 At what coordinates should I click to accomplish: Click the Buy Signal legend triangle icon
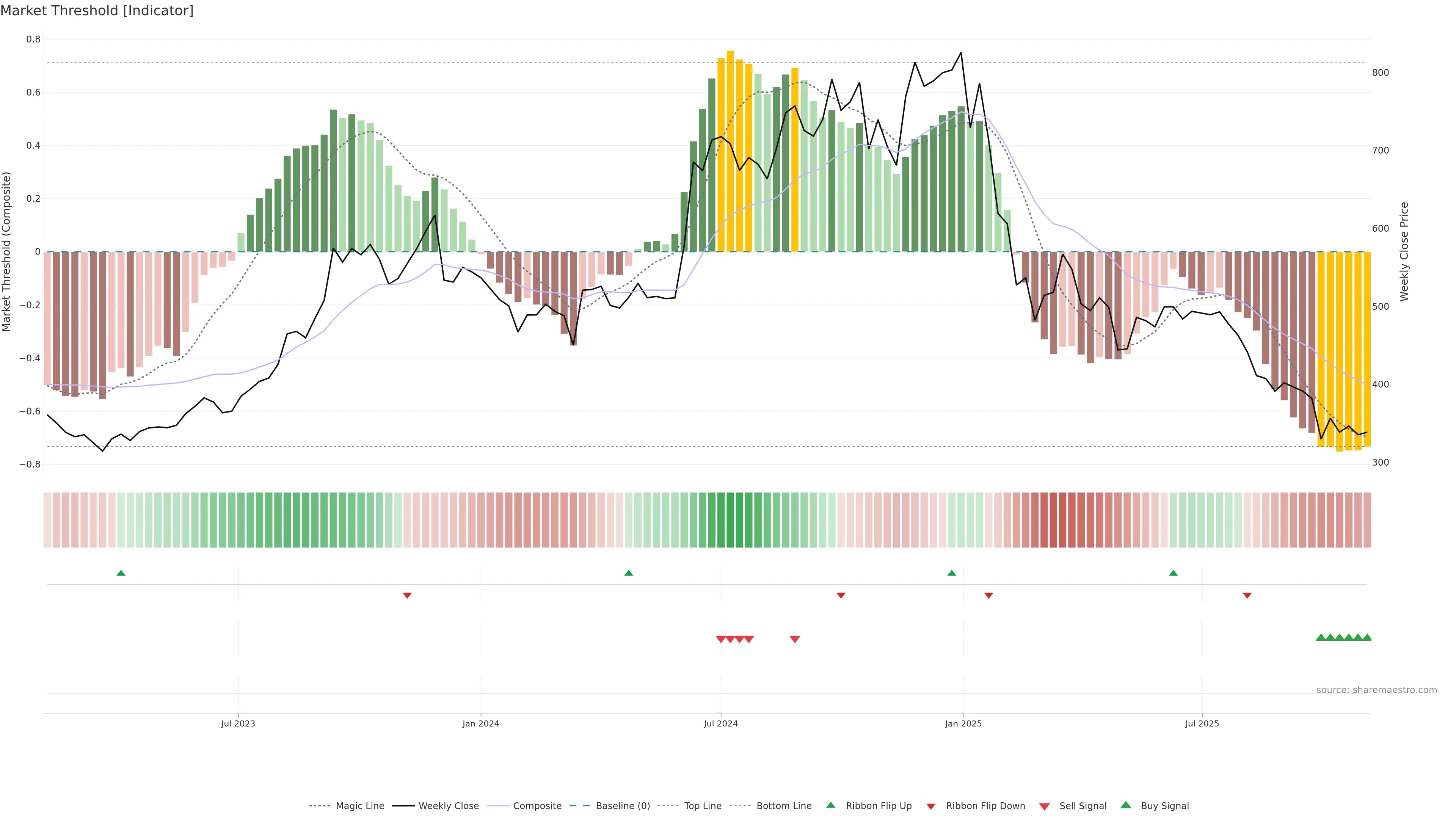point(1126,805)
